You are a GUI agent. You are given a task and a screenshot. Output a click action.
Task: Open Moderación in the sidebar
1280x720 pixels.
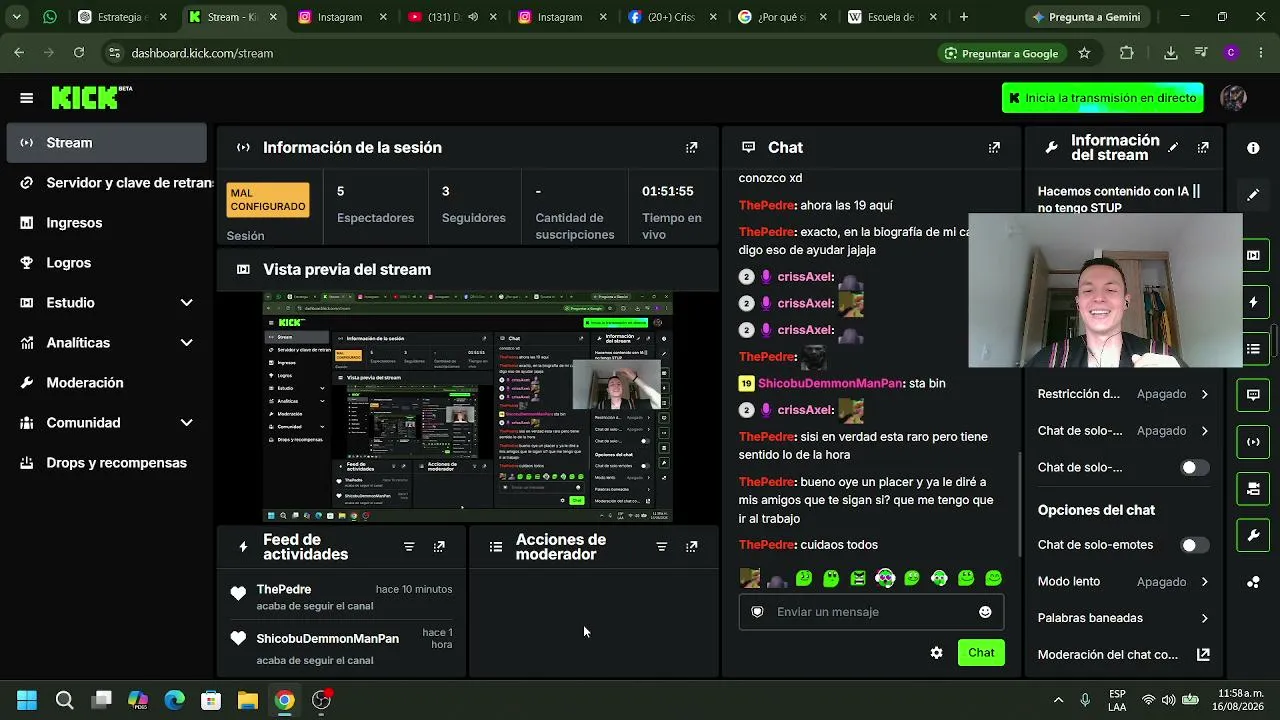106,383
